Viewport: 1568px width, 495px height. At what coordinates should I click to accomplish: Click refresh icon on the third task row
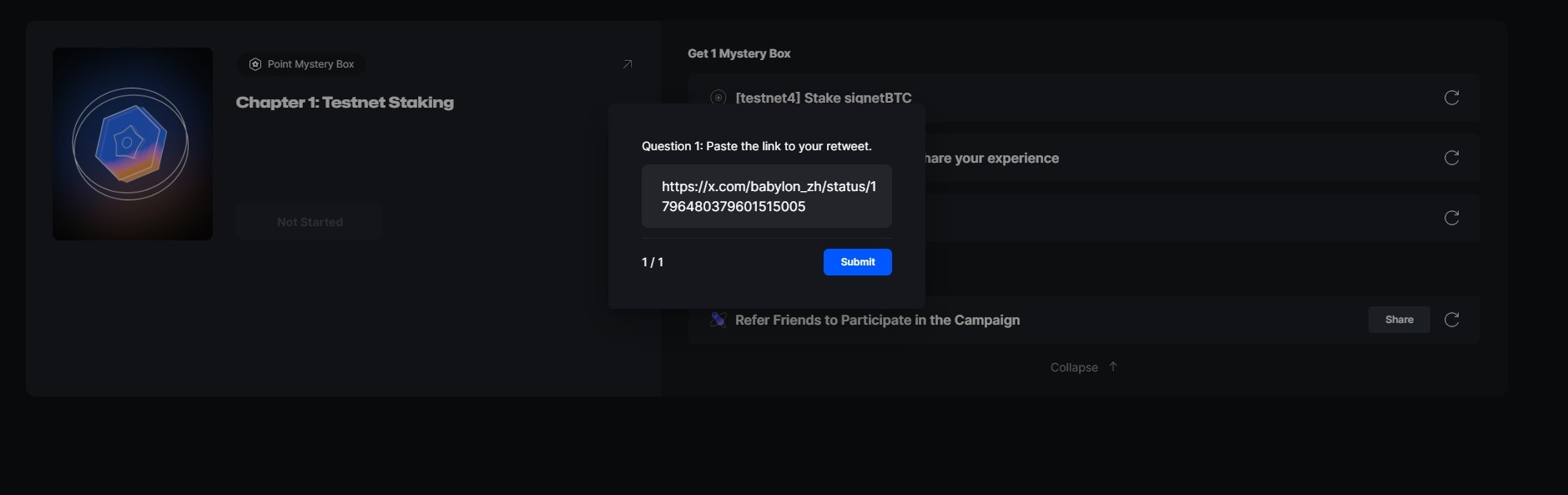[1451, 218]
